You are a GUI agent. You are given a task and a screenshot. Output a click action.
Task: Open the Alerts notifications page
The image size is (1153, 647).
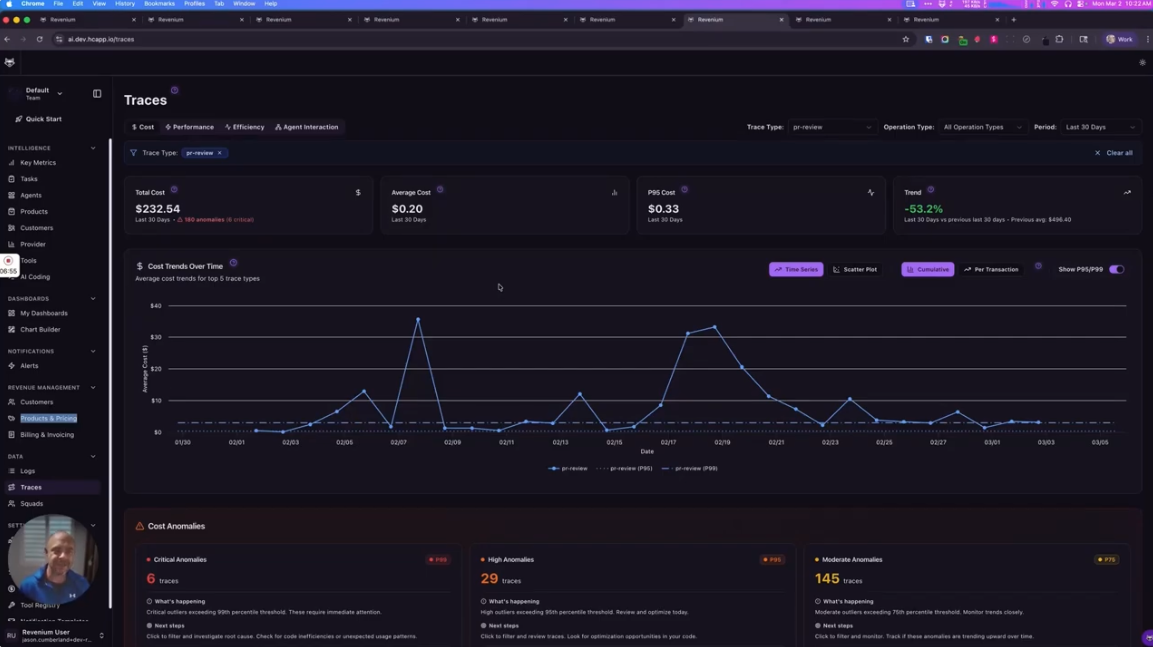pos(29,365)
